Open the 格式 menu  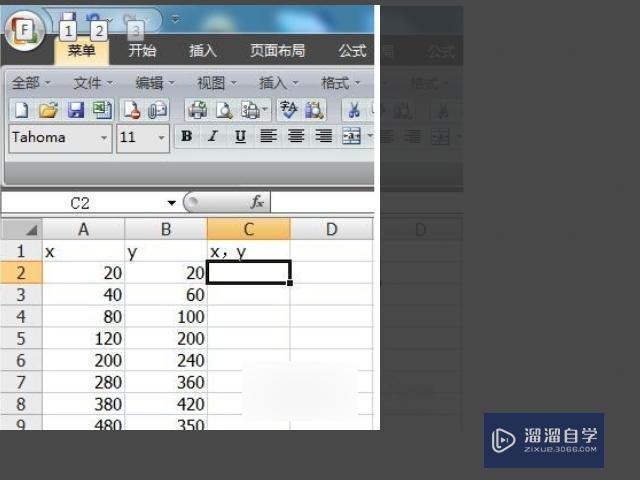click(x=341, y=83)
